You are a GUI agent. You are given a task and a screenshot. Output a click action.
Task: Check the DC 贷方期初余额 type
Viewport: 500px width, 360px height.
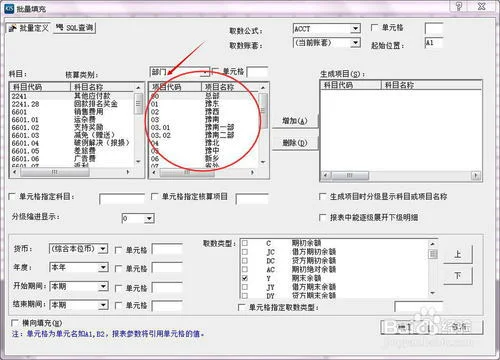coord(245,260)
